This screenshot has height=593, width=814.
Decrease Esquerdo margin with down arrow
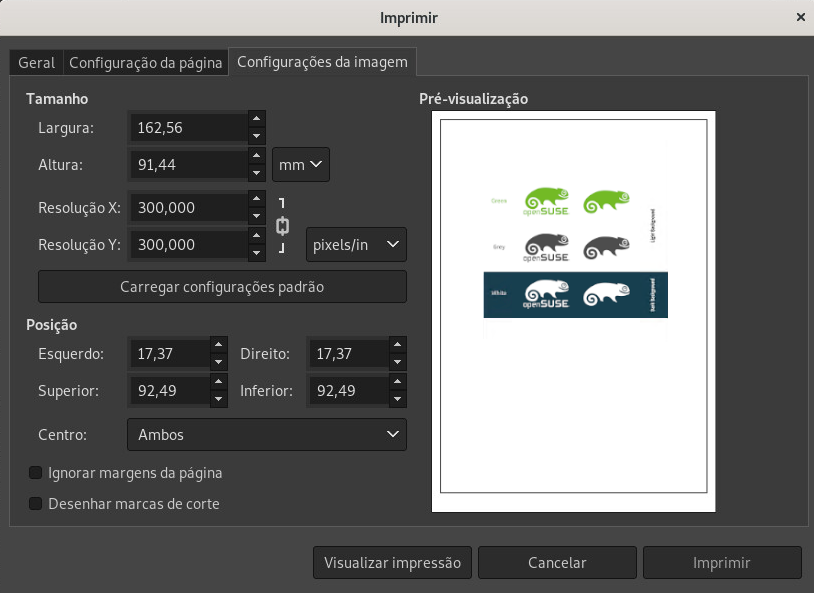(219, 362)
